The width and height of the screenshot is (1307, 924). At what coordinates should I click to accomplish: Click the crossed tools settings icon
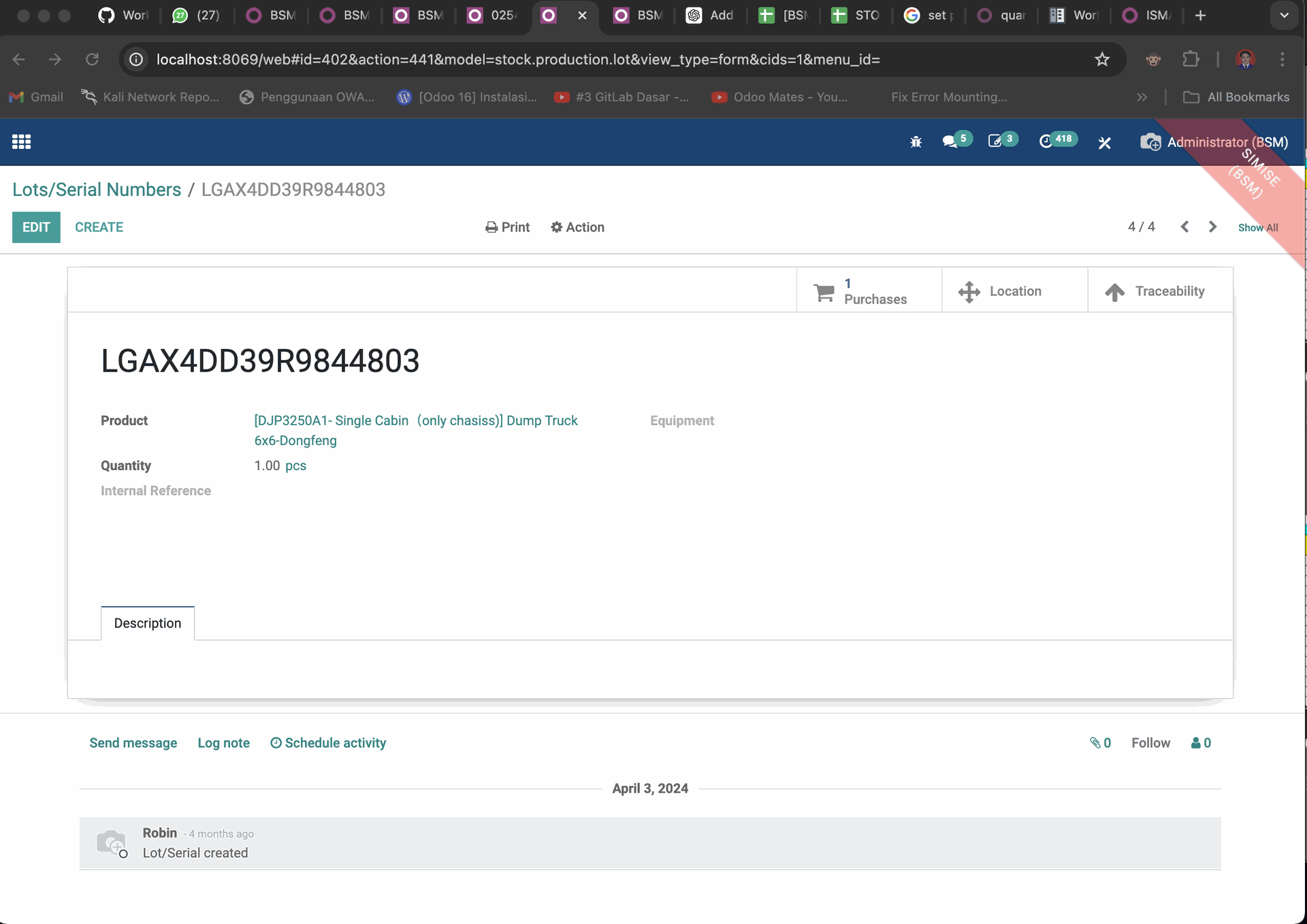point(1104,142)
